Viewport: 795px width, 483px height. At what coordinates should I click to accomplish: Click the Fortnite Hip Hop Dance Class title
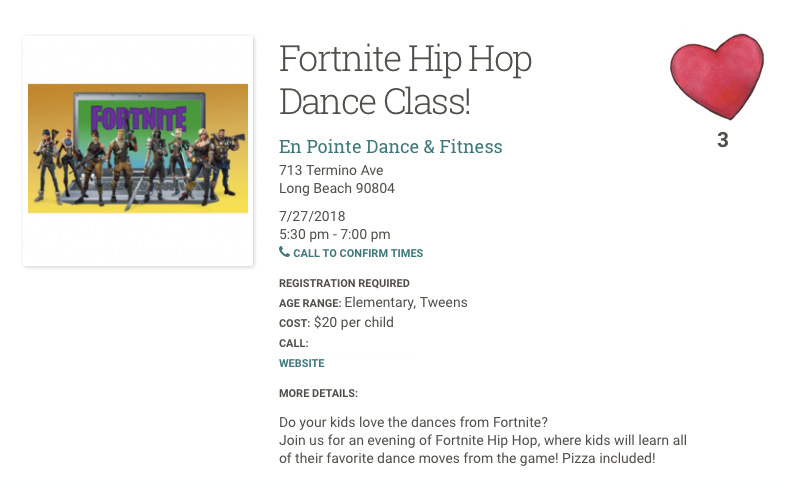click(x=405, y=80)
